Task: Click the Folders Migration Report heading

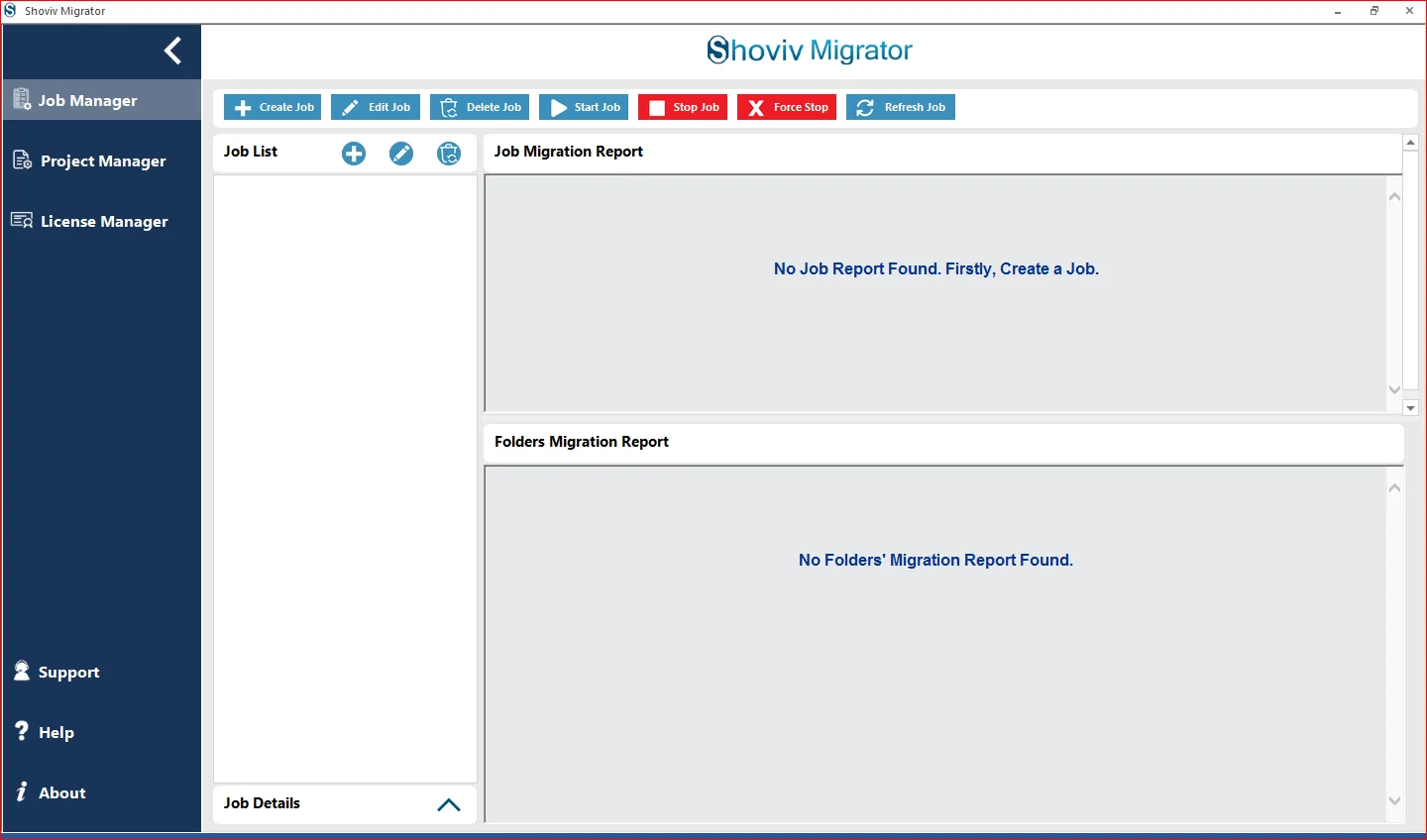Action: (582, 442)
